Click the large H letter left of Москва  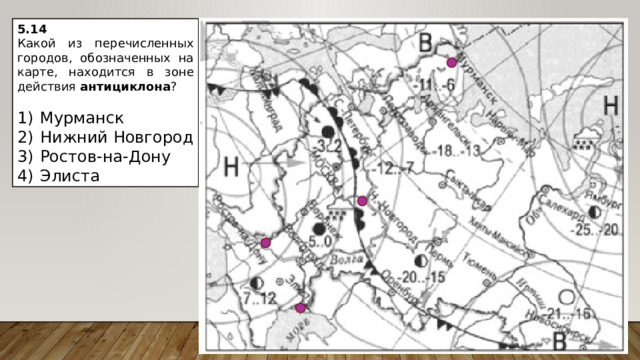(x=231, y=167)
